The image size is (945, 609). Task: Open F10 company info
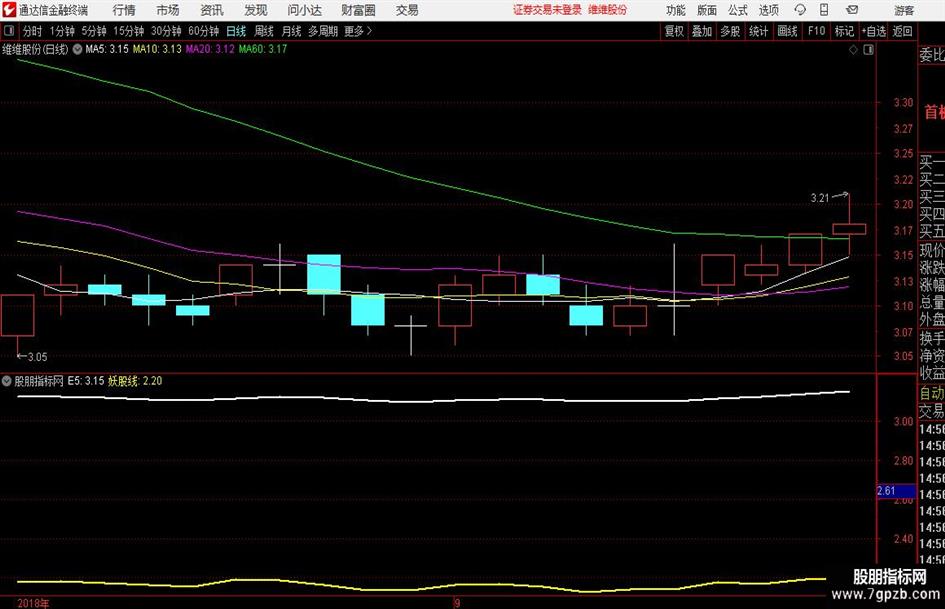816,31
